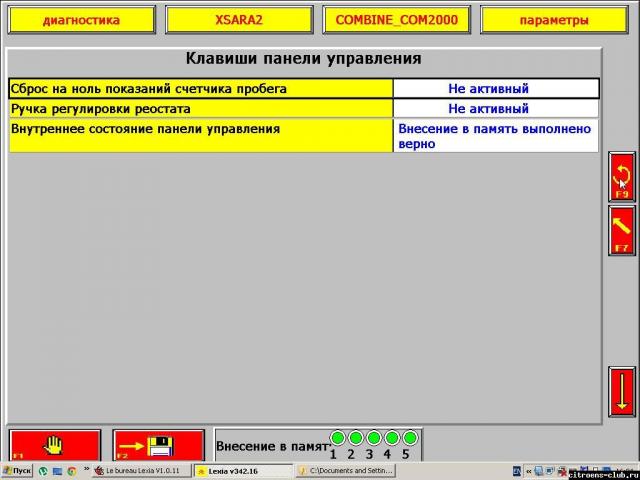Expand quick launch overflow chevron
The image size is (640, 480).
click(87, 469)
